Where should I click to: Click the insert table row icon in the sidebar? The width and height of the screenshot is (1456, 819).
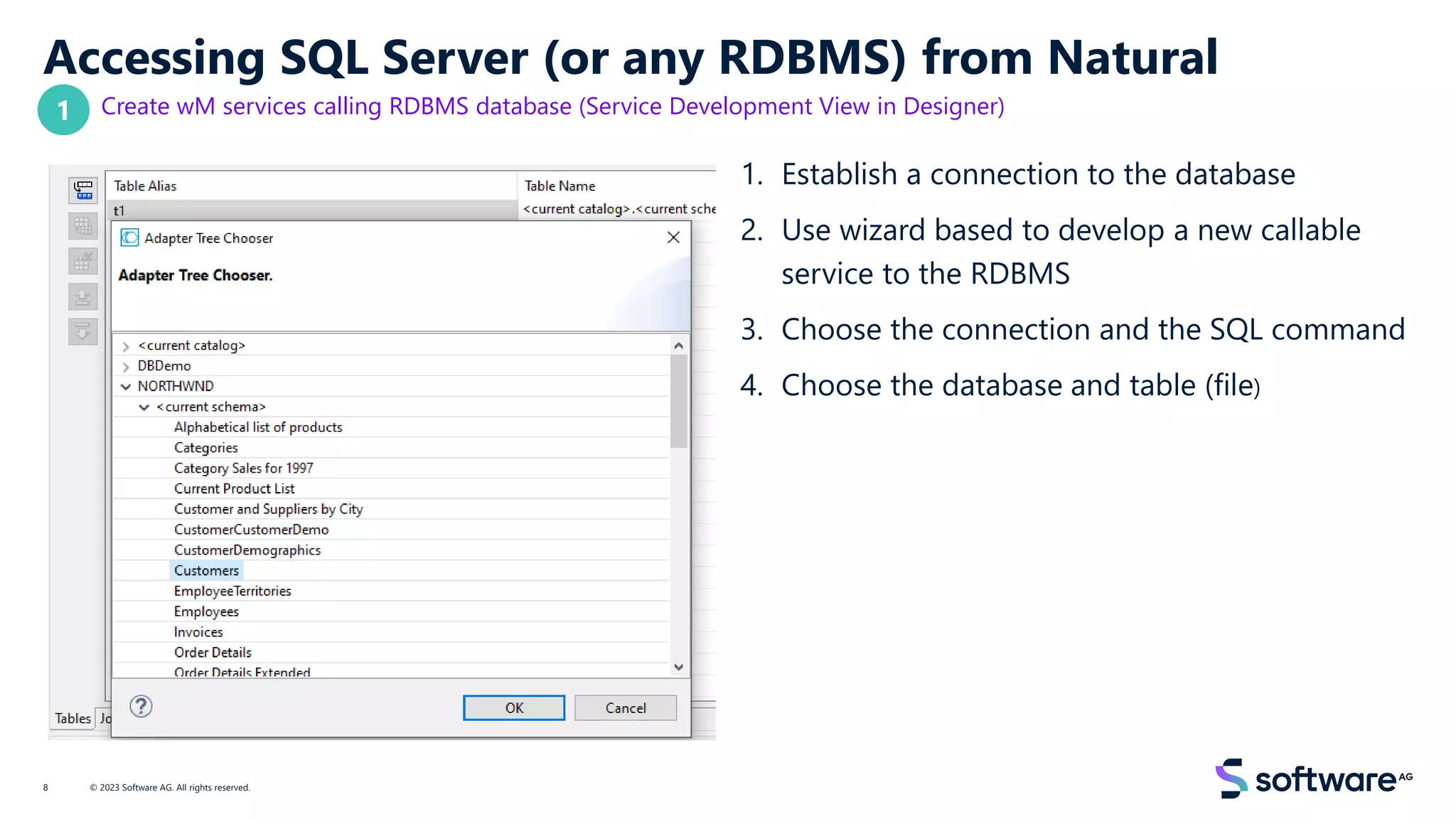point(83,190)
